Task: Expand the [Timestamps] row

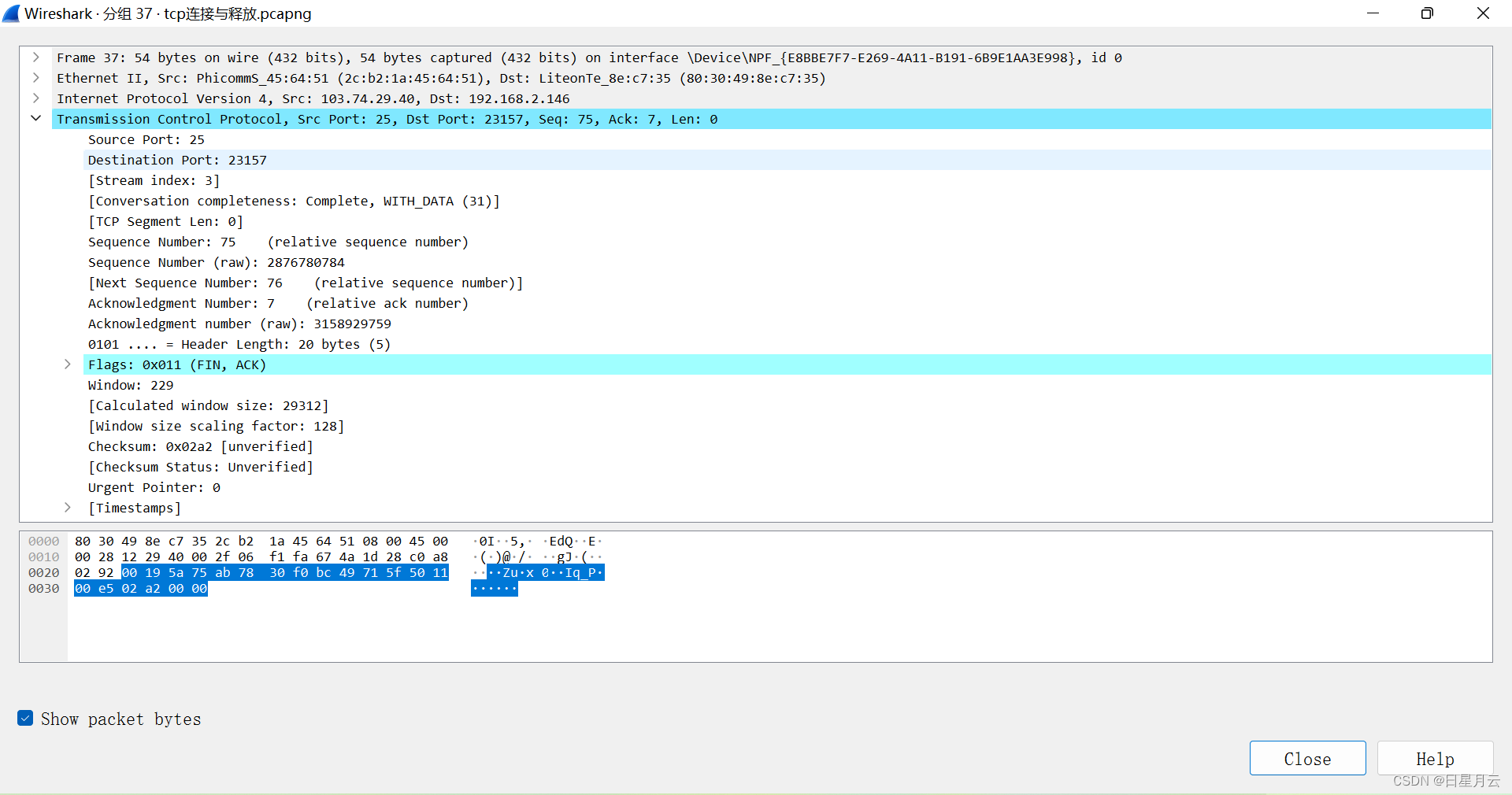Action: click(68, 508)
